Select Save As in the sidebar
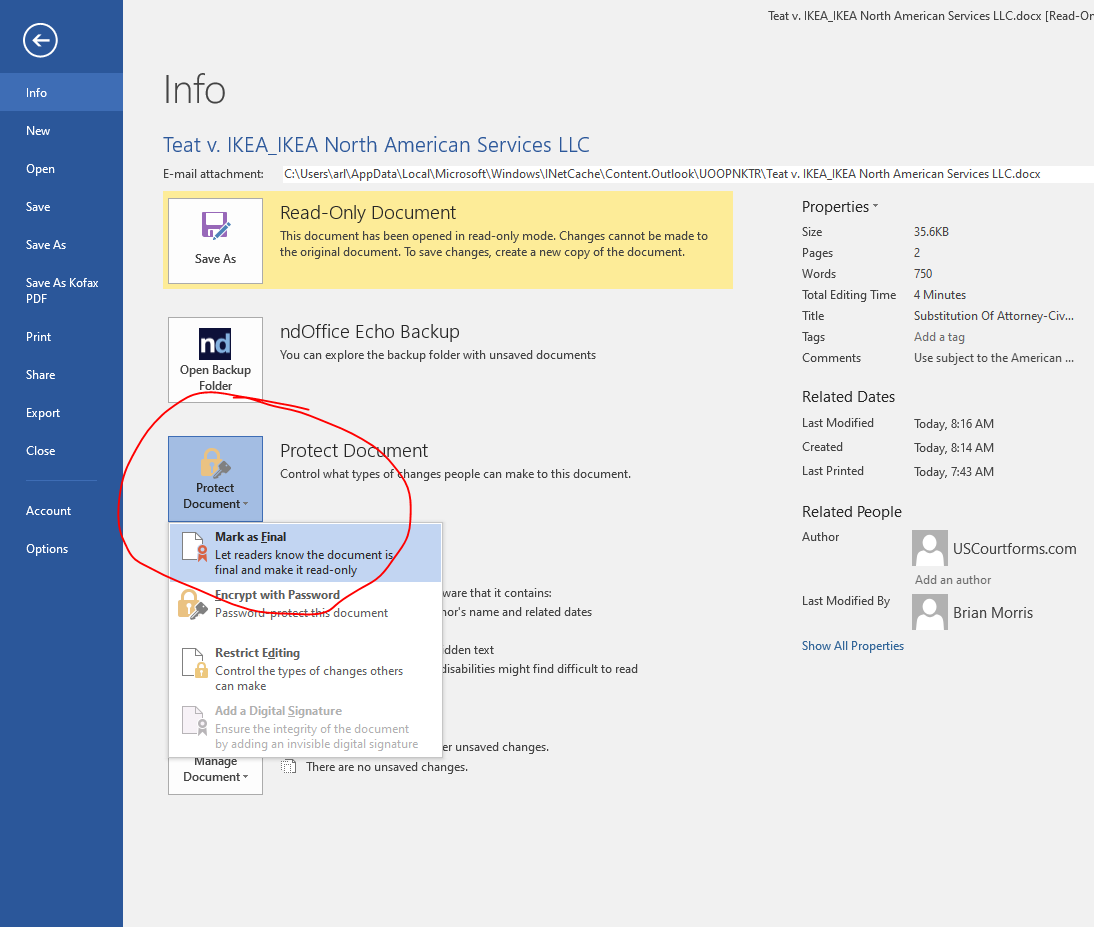This screenshot has height=927, width=1094. coord(61,245)
